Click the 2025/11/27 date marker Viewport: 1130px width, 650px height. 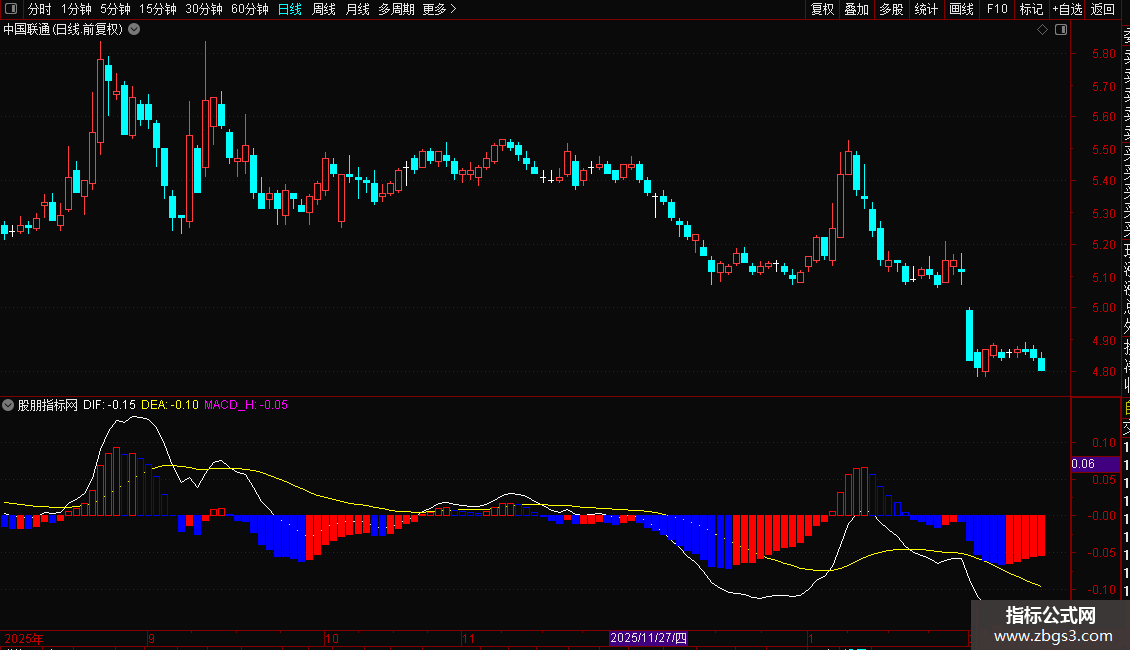pyautogui.click(x=649, y=638)
